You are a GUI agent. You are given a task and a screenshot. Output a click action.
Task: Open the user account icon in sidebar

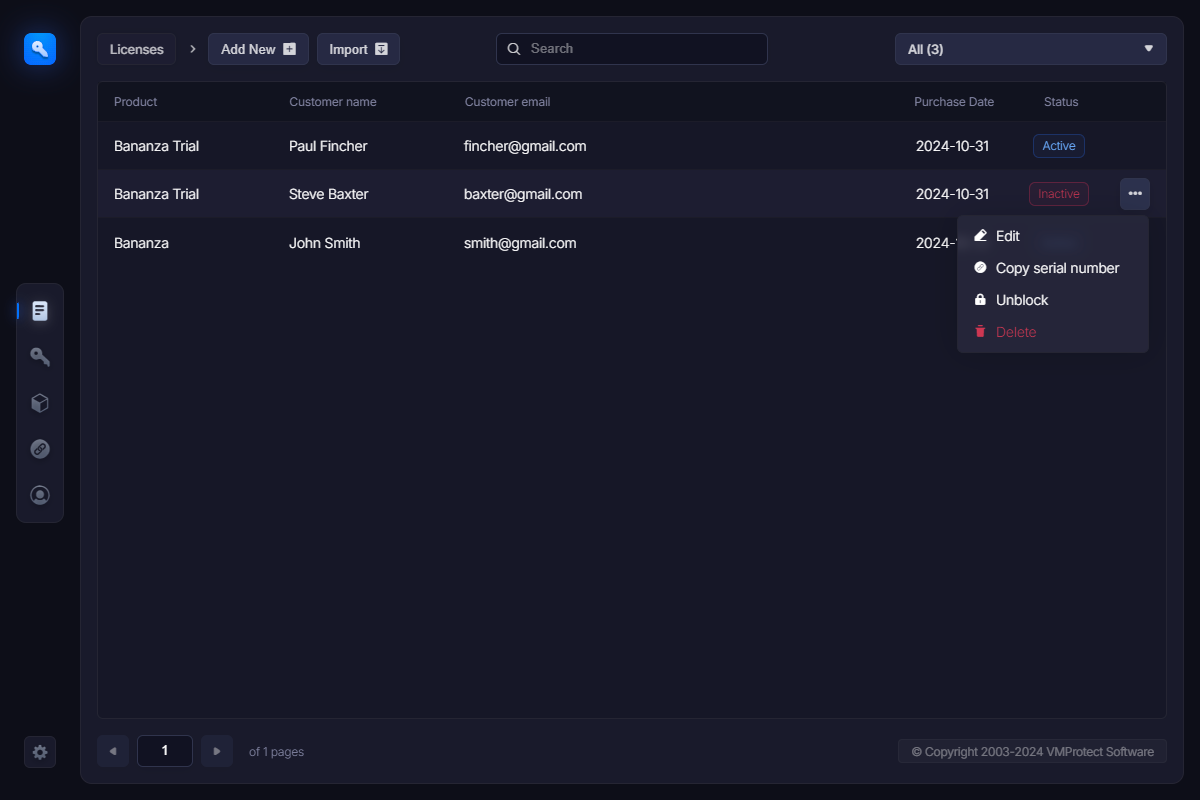pyautogui.click(x=40, y=495)
